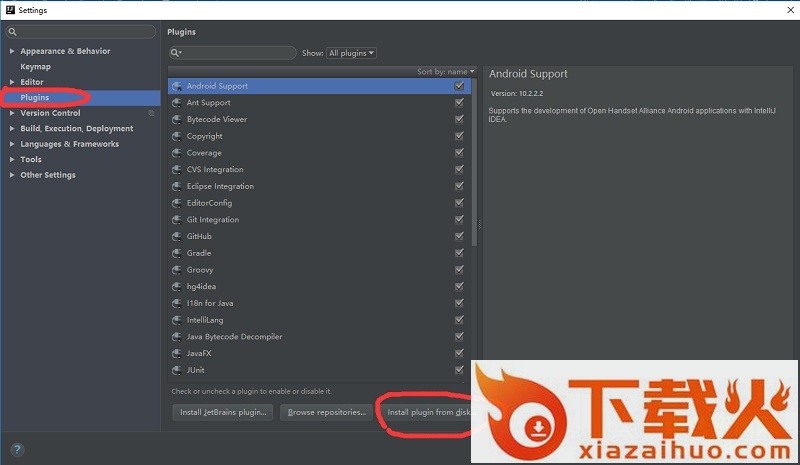This screenshot has width=800, height=465.
Task: Click the IntelliLang plugin icon
Action: click(177, 320)
